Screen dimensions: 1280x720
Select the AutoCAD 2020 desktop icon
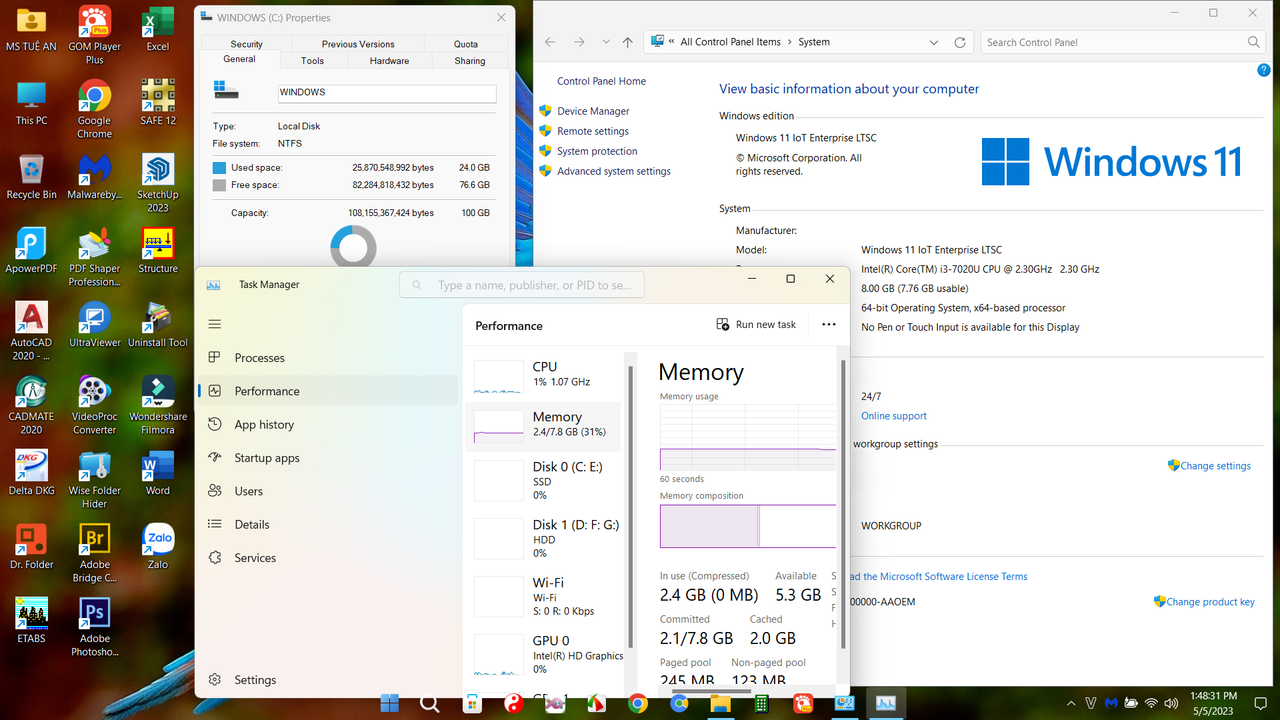31,331
